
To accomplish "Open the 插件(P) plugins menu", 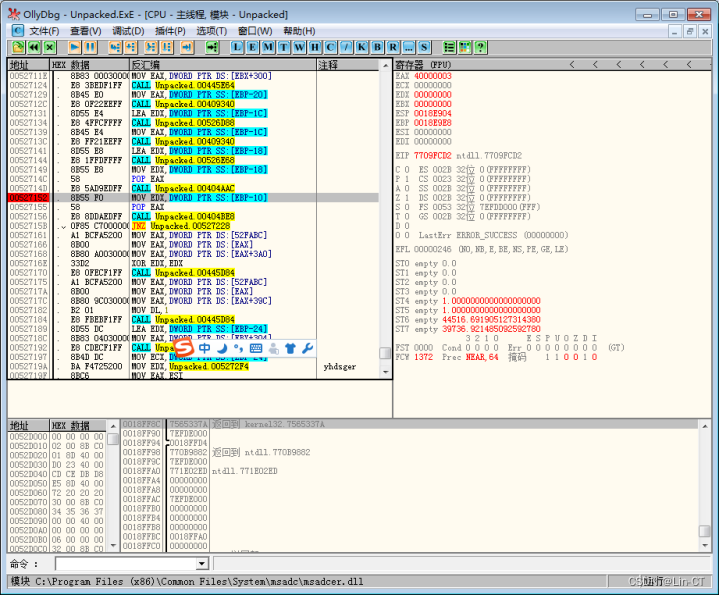I will [x=169, y=31].
